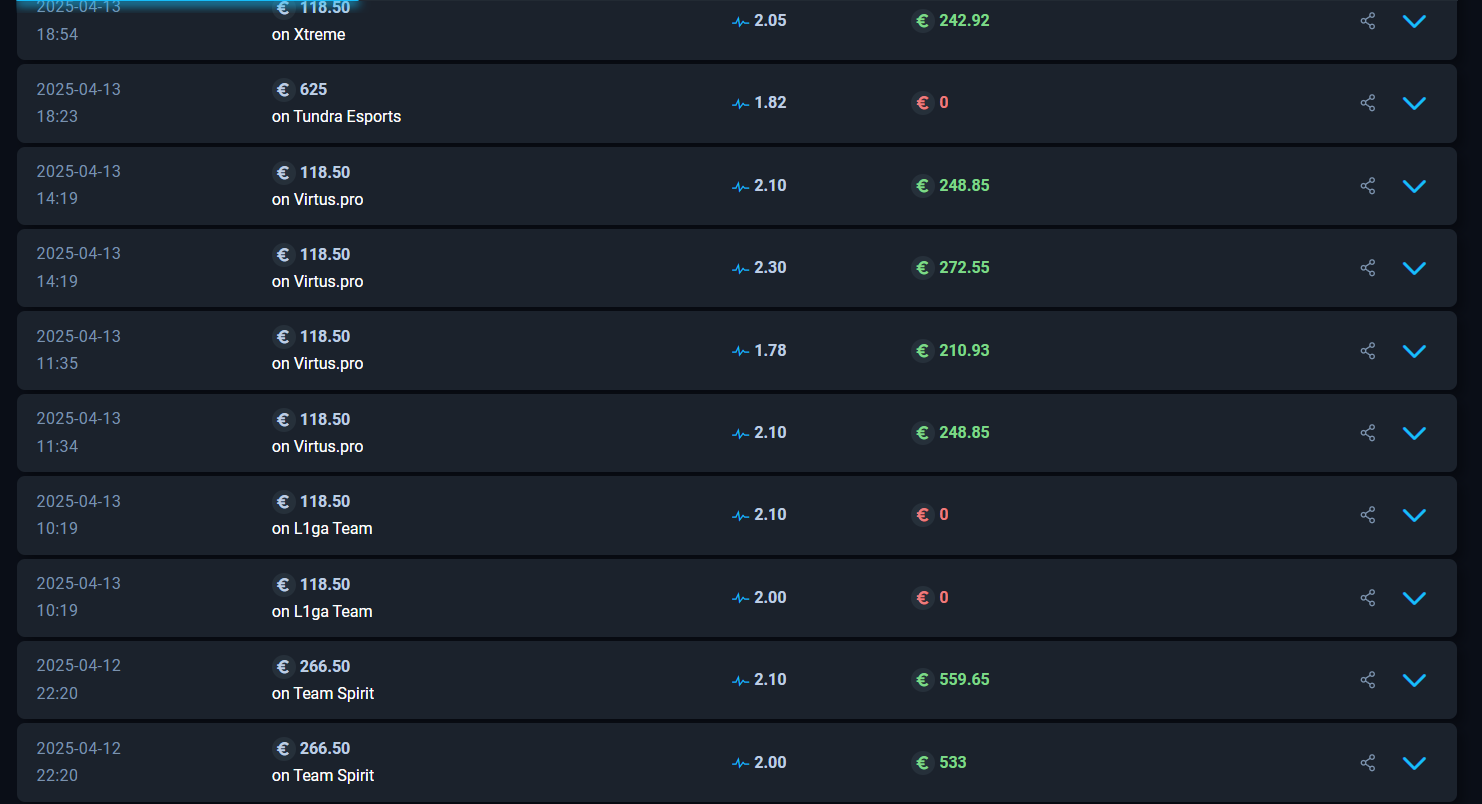Share the Team Spirit bet paying 559.65
The height and width of the screenshot is (804, 1482).
(1368, 680)
